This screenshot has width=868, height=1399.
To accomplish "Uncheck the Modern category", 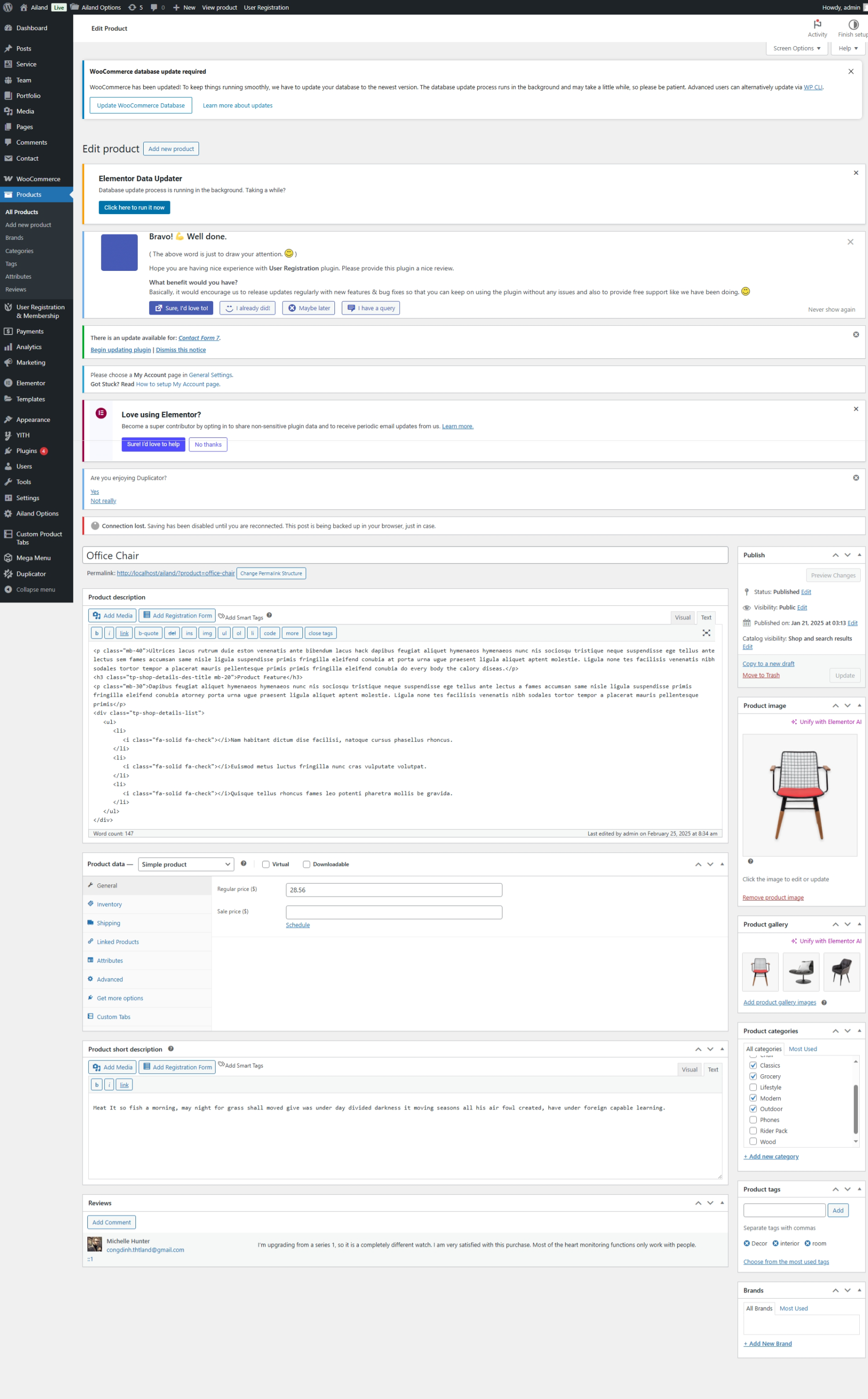I will pyautogui.click(x=753, y=1098).
